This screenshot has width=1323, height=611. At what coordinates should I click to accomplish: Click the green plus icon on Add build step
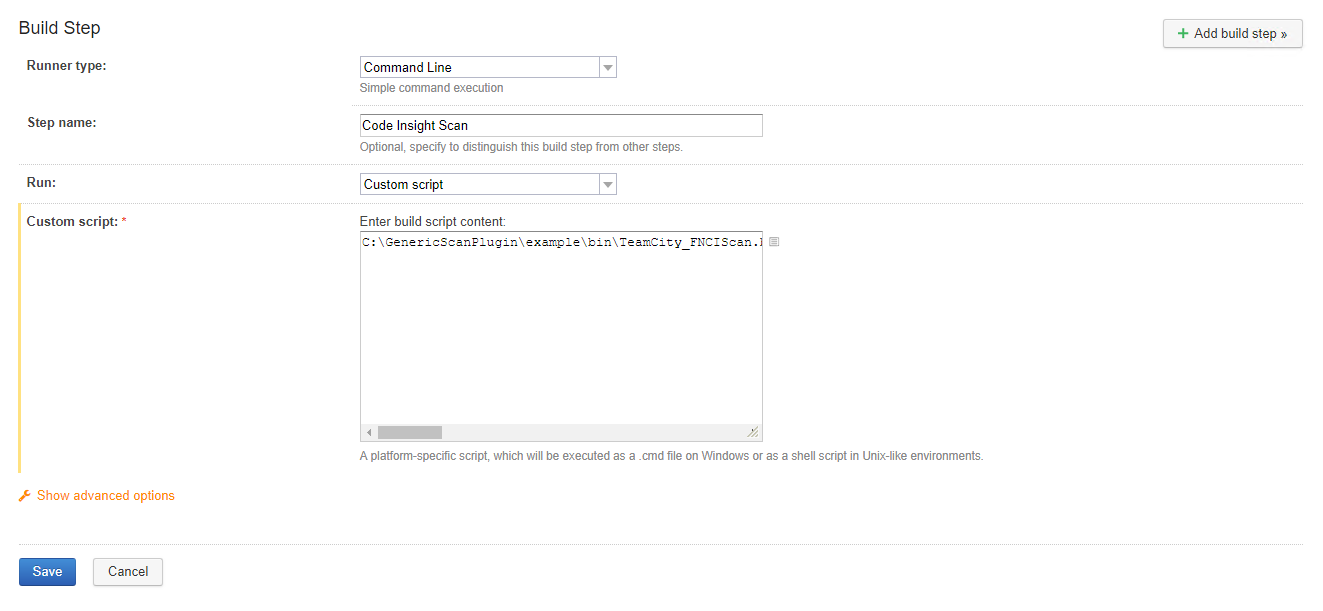click(1183, 33)
